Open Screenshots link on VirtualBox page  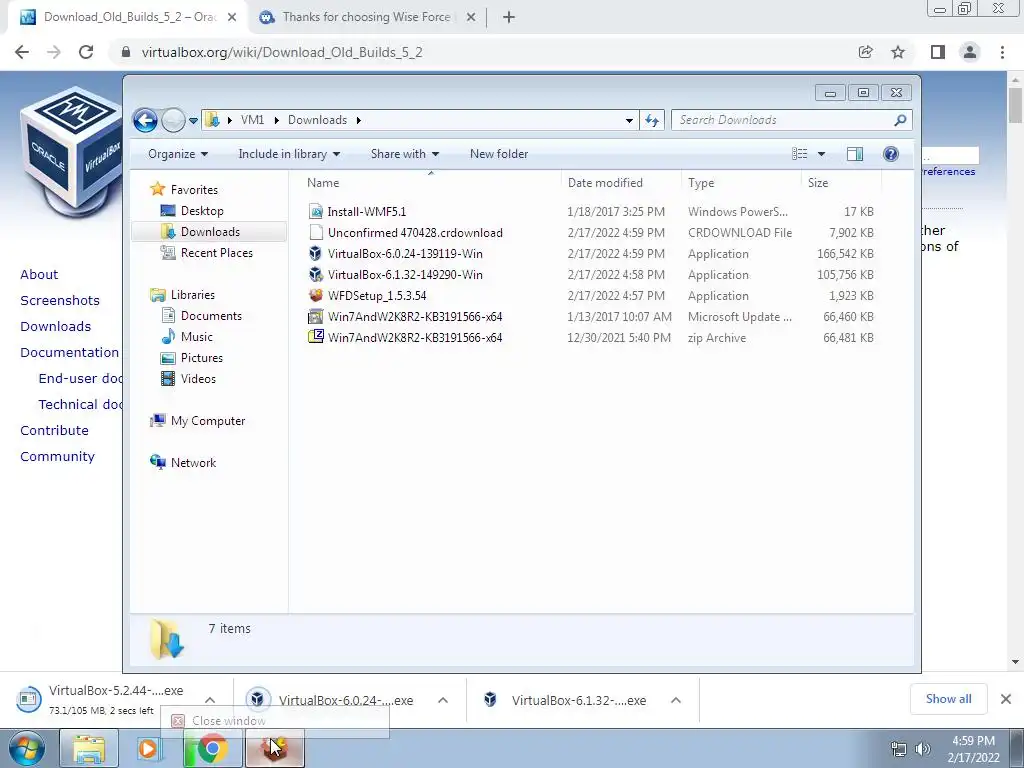(60, 300)
